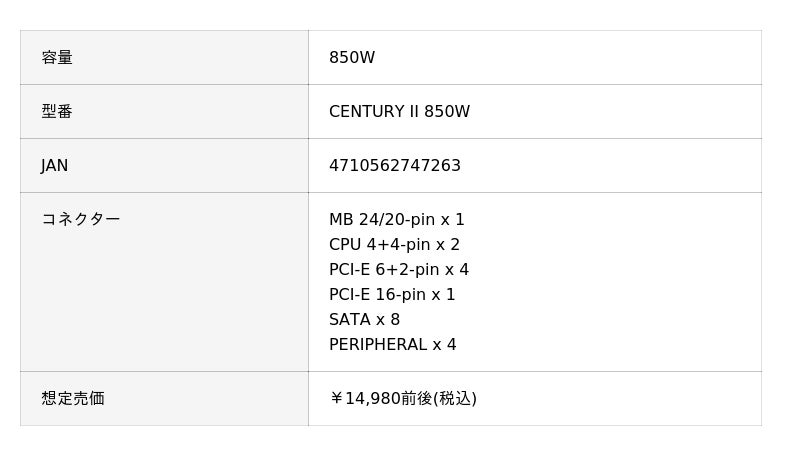Click the 型番 row label

coord(57,112)
